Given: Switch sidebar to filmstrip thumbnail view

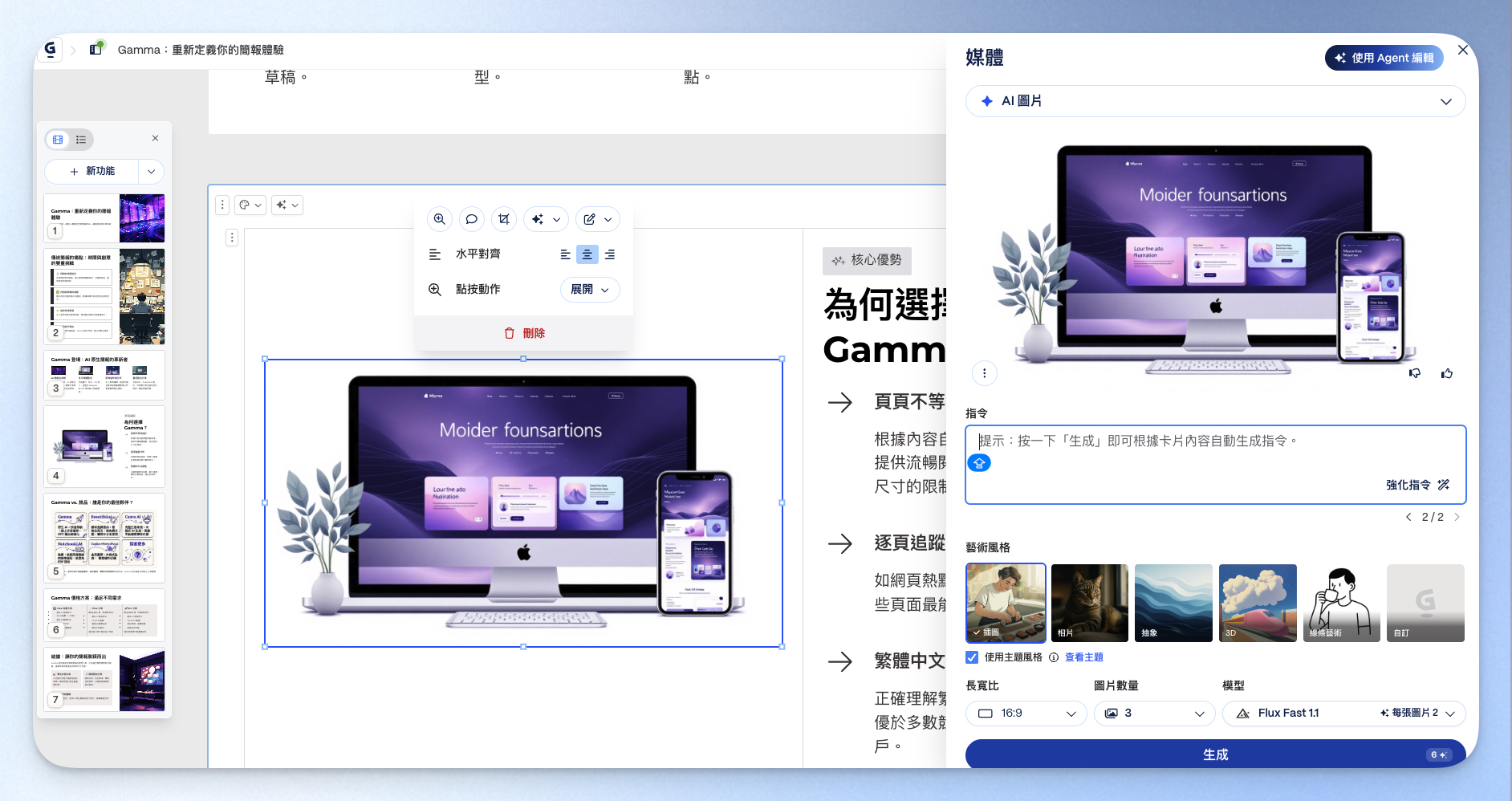Looking at the screenshot, I should 58,140.
